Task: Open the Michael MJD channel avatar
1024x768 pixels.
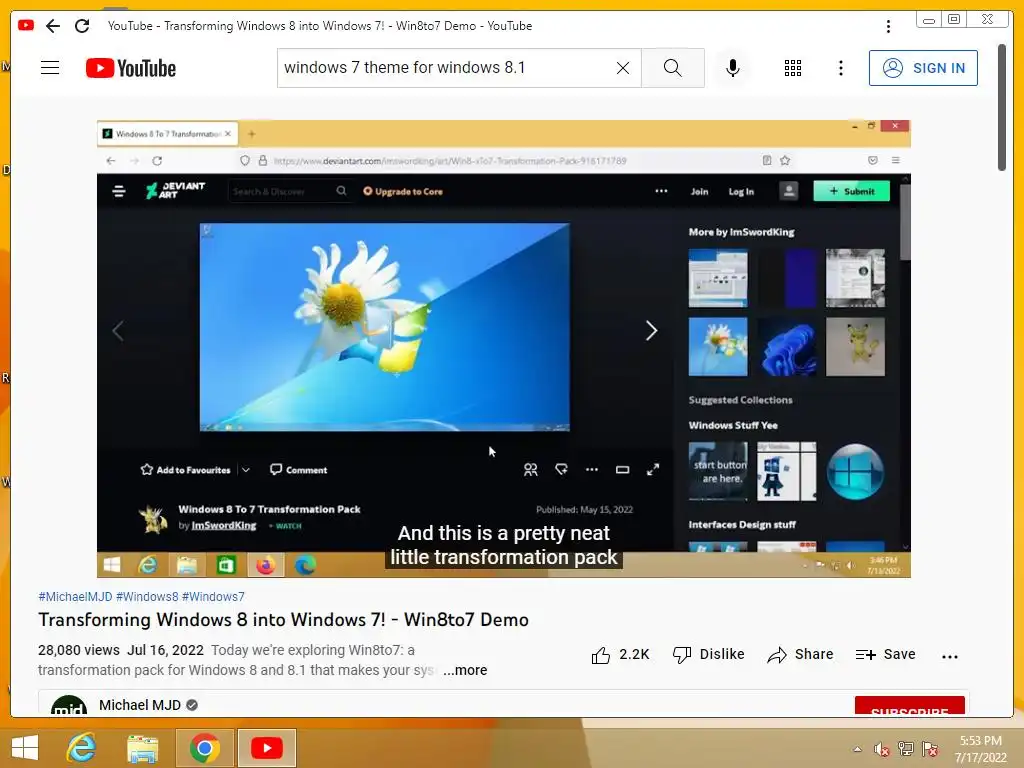Action: coord(69,705)
